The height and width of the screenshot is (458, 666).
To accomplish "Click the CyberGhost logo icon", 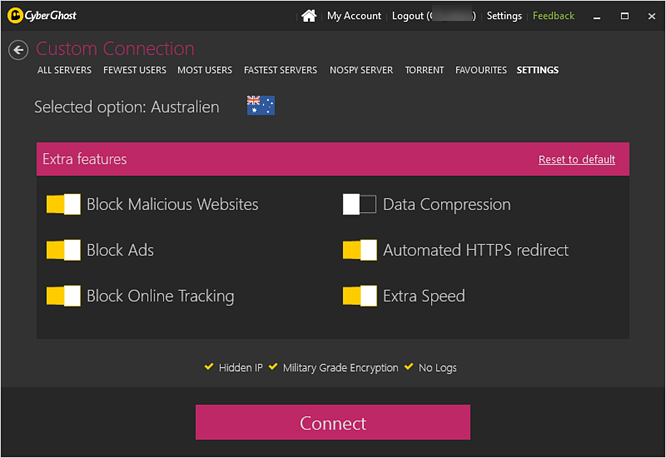I will 15,16.
